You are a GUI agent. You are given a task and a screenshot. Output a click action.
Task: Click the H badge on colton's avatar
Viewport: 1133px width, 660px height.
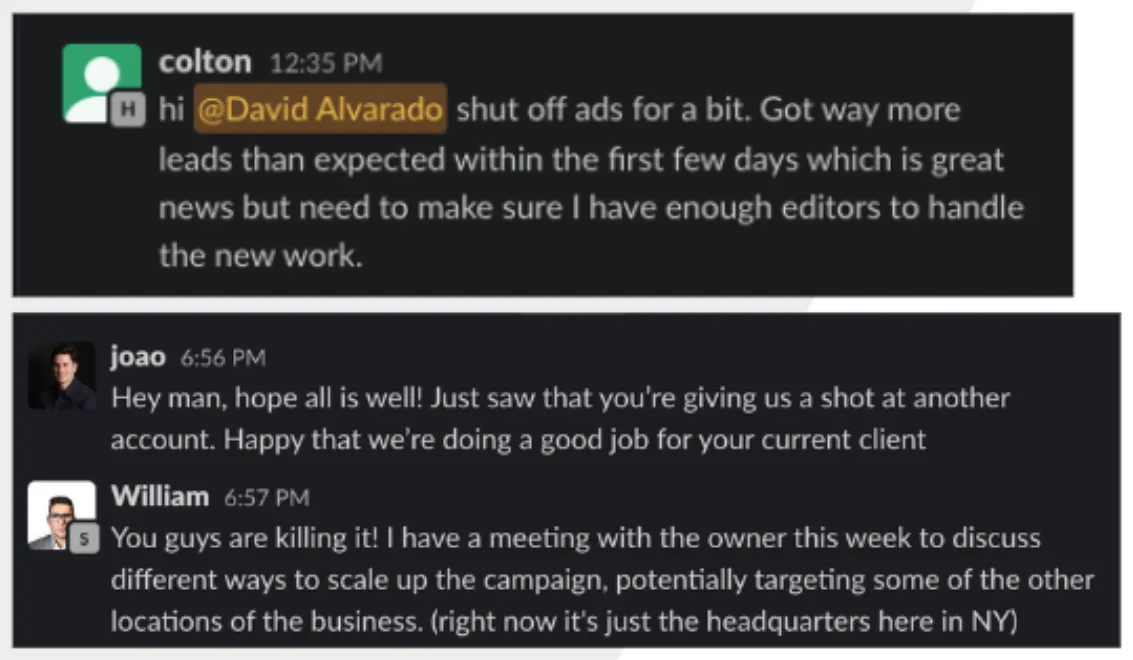(x=128, y=109)
